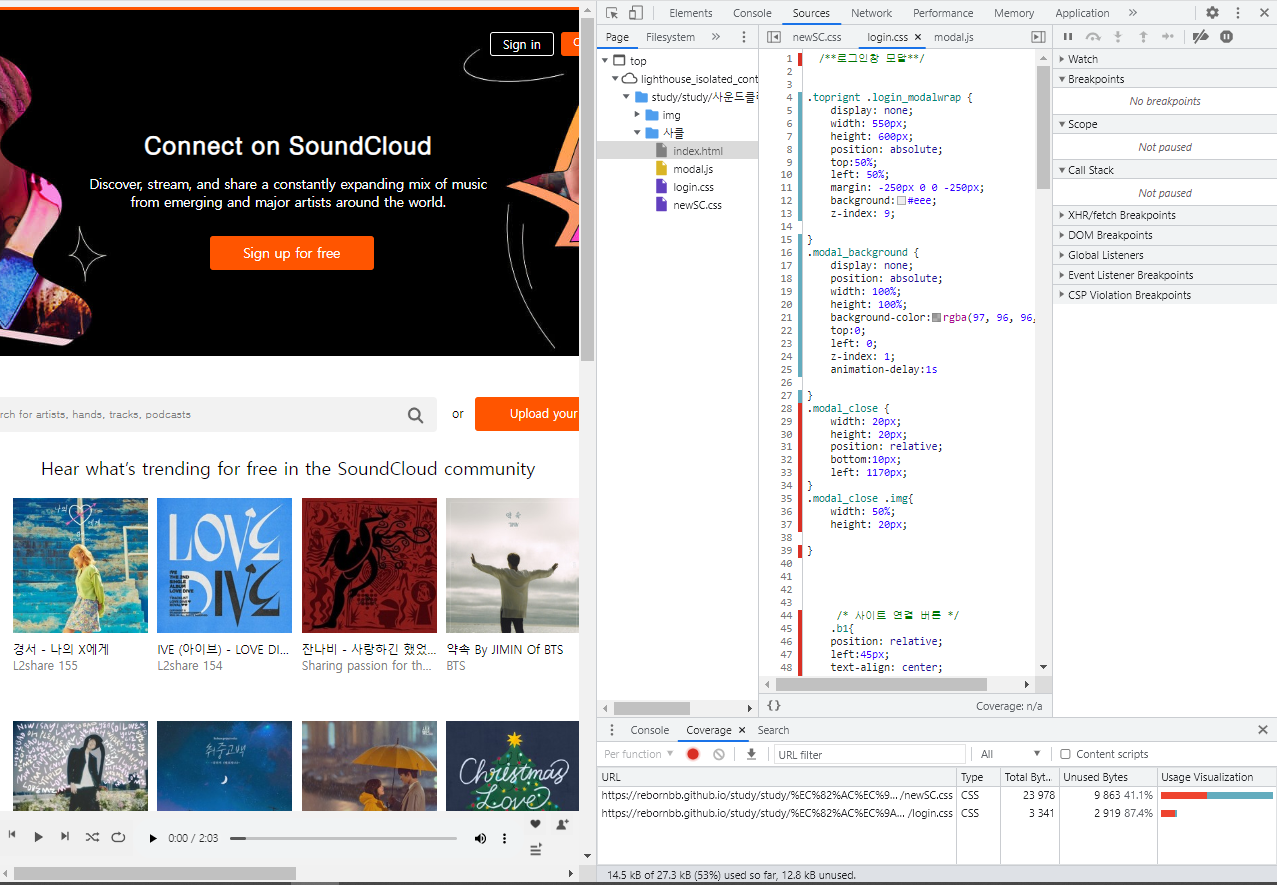Click the audio player progress slider

343,838
